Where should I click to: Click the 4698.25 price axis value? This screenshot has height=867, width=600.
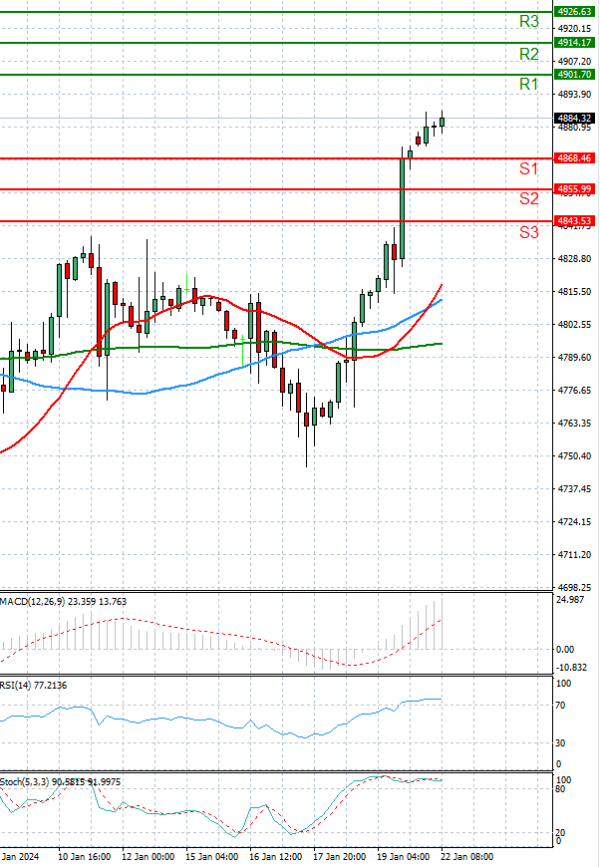[574, 587]
